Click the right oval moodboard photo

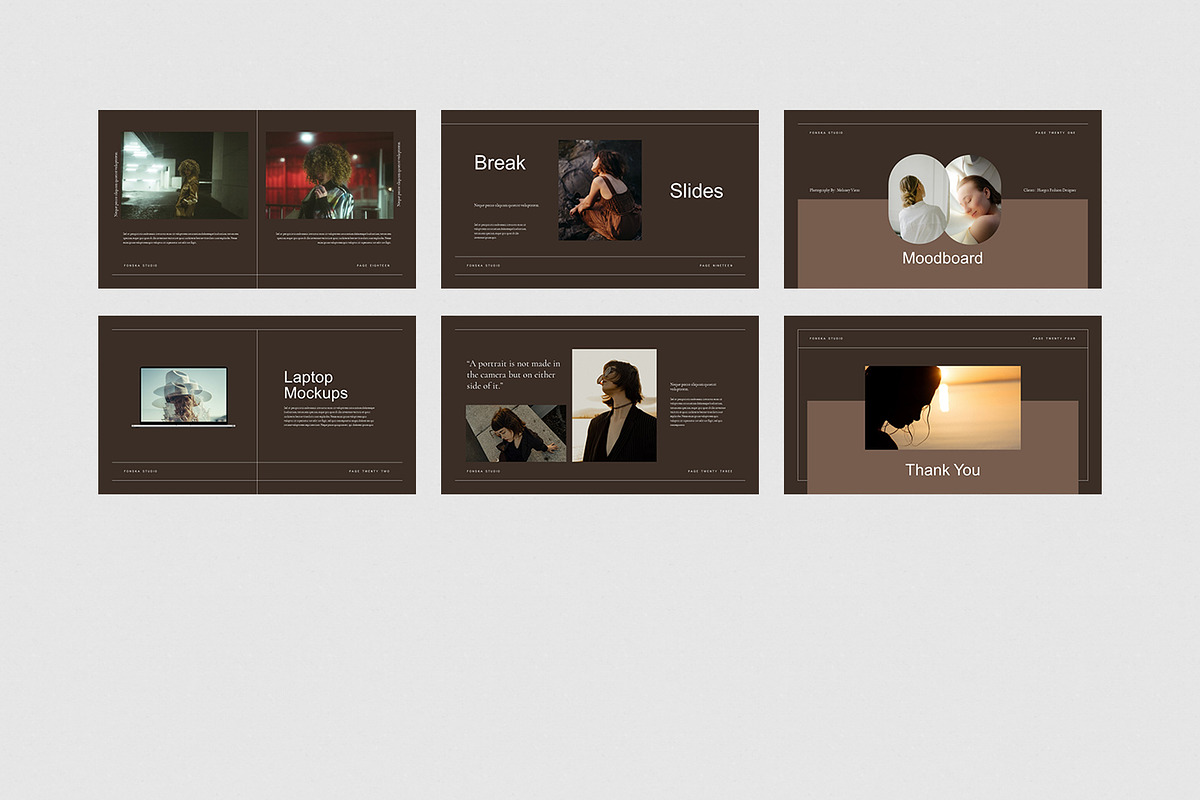coord(973,199)
